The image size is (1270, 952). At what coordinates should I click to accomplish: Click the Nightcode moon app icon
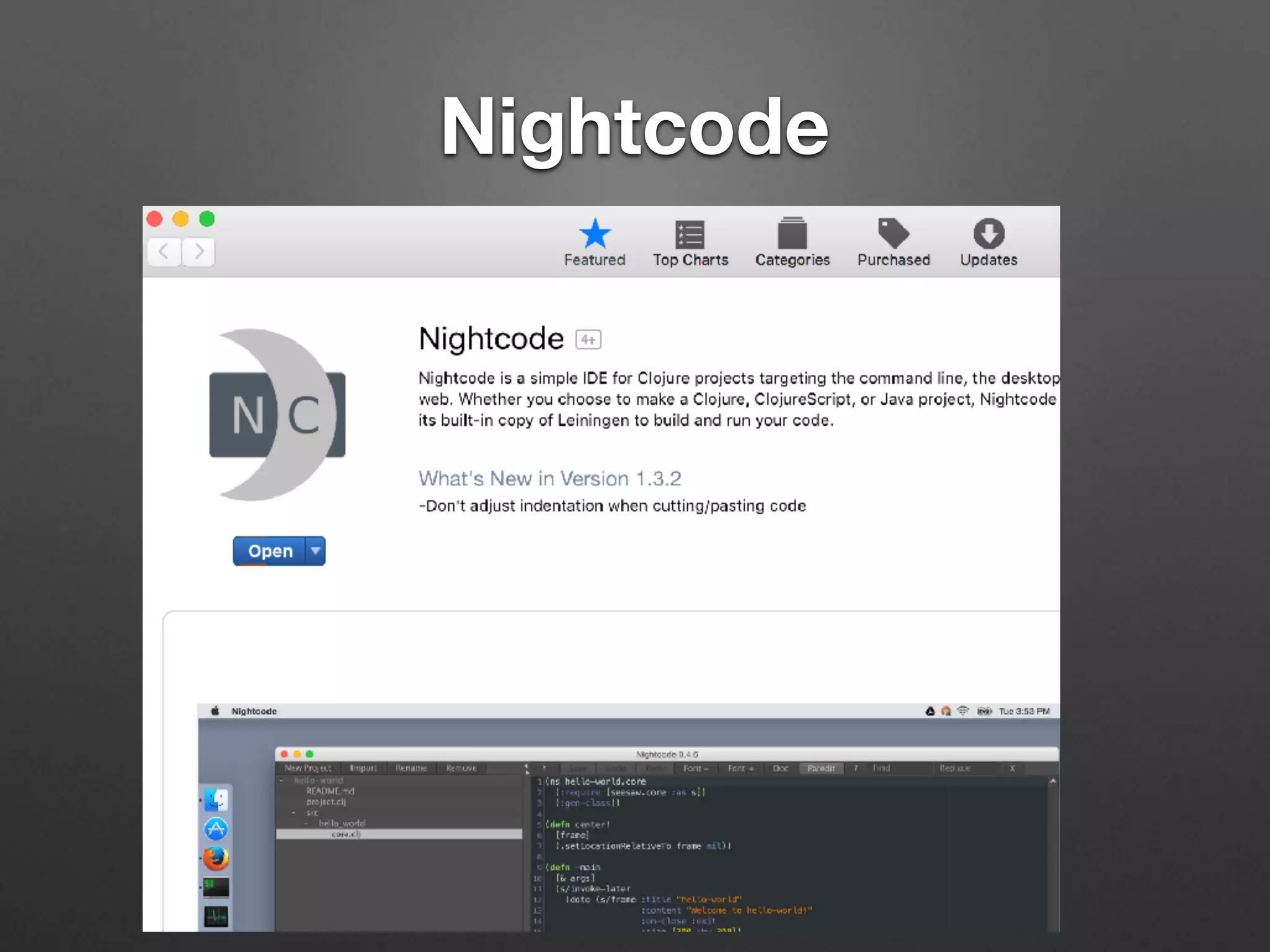click(x=277, y=415)
